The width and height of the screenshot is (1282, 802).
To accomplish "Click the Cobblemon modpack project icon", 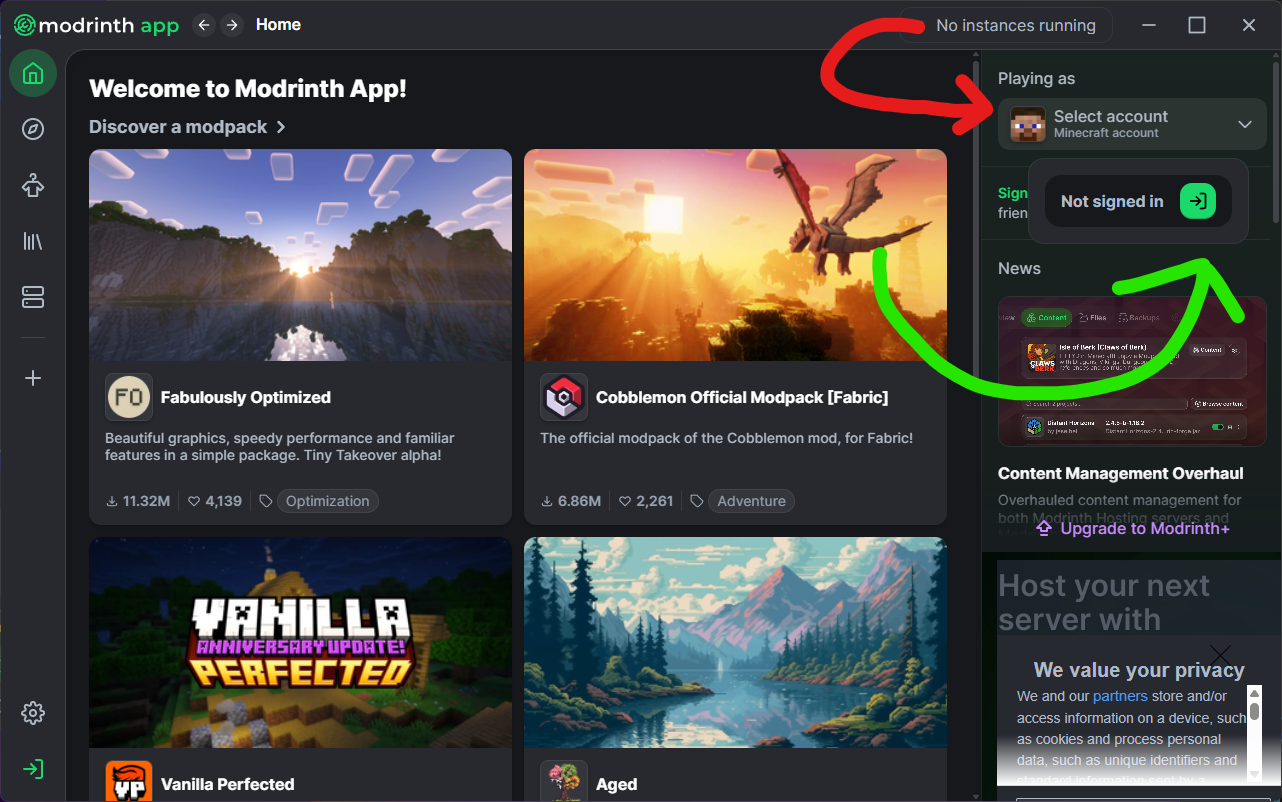I will (x=564, y=397).
